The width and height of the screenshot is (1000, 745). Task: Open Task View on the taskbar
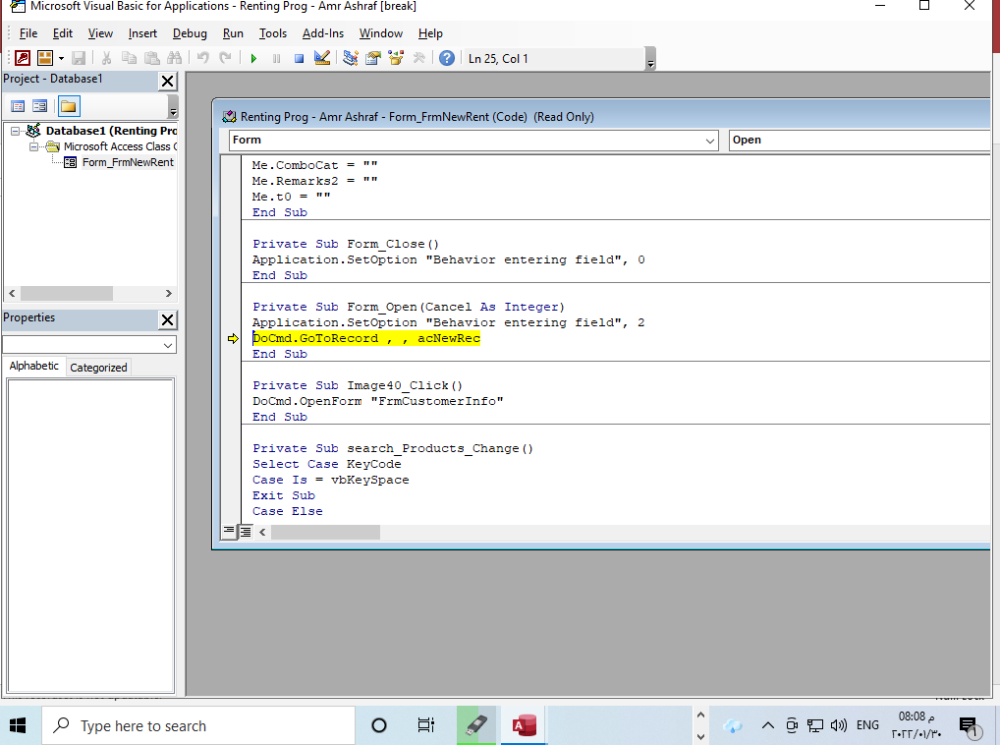[x=425, y=726]
